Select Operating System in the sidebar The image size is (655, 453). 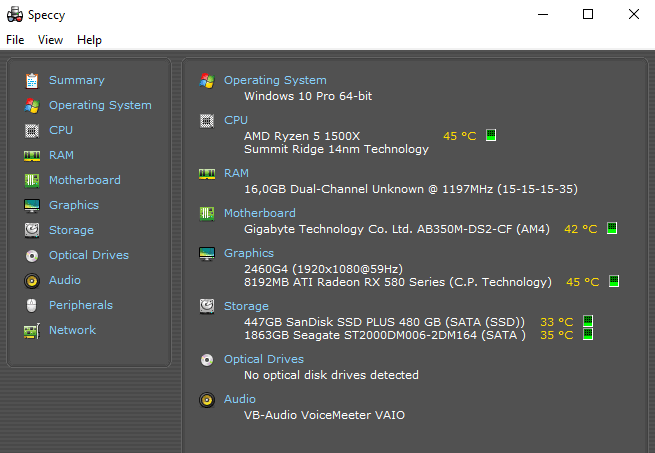(100, 105)
